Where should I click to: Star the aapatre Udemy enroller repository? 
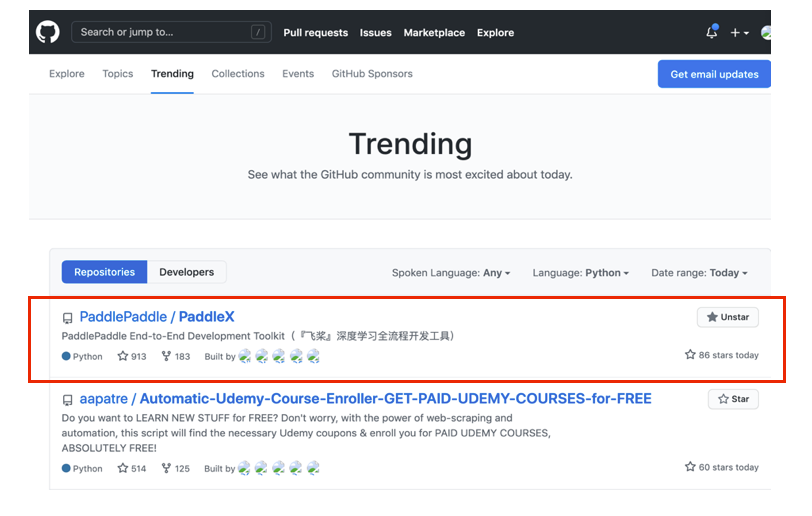pos(733,399)
